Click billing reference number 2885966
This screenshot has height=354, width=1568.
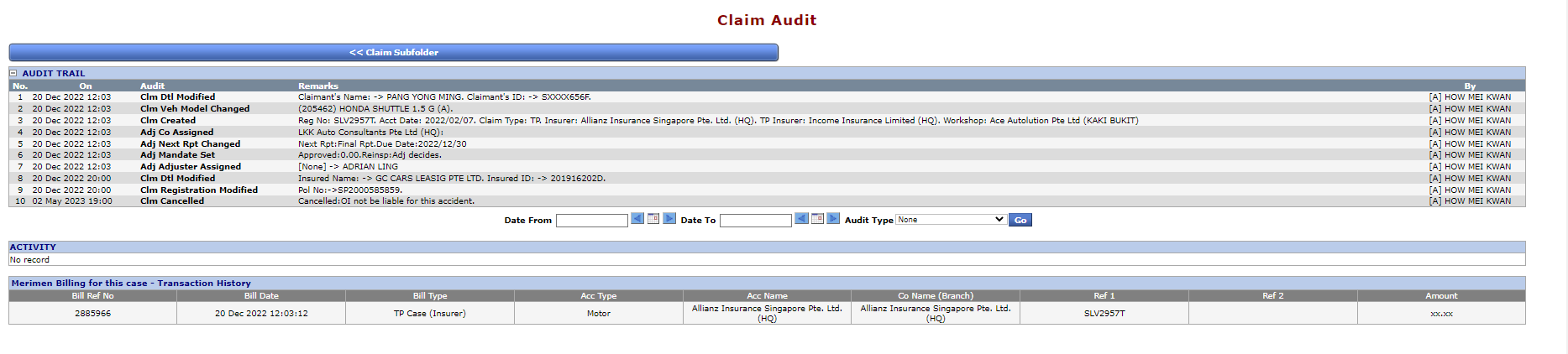coord(92,314)
